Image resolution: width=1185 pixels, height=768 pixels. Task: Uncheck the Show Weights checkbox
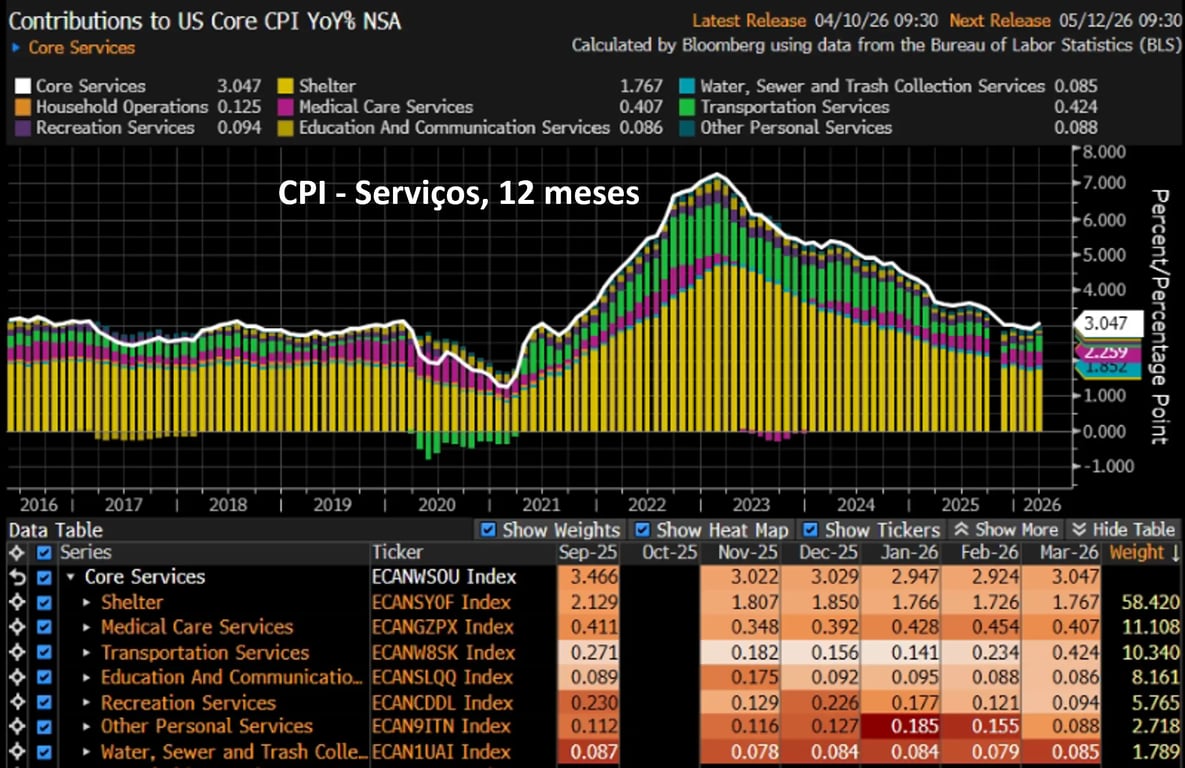tap(488, 530)
